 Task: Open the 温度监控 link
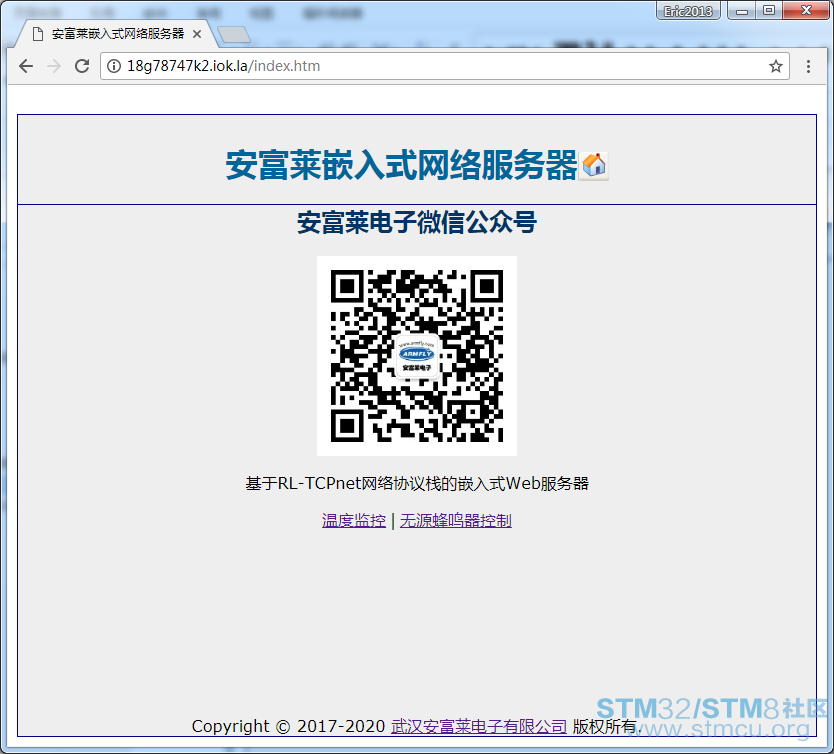(x=354, y=520)
